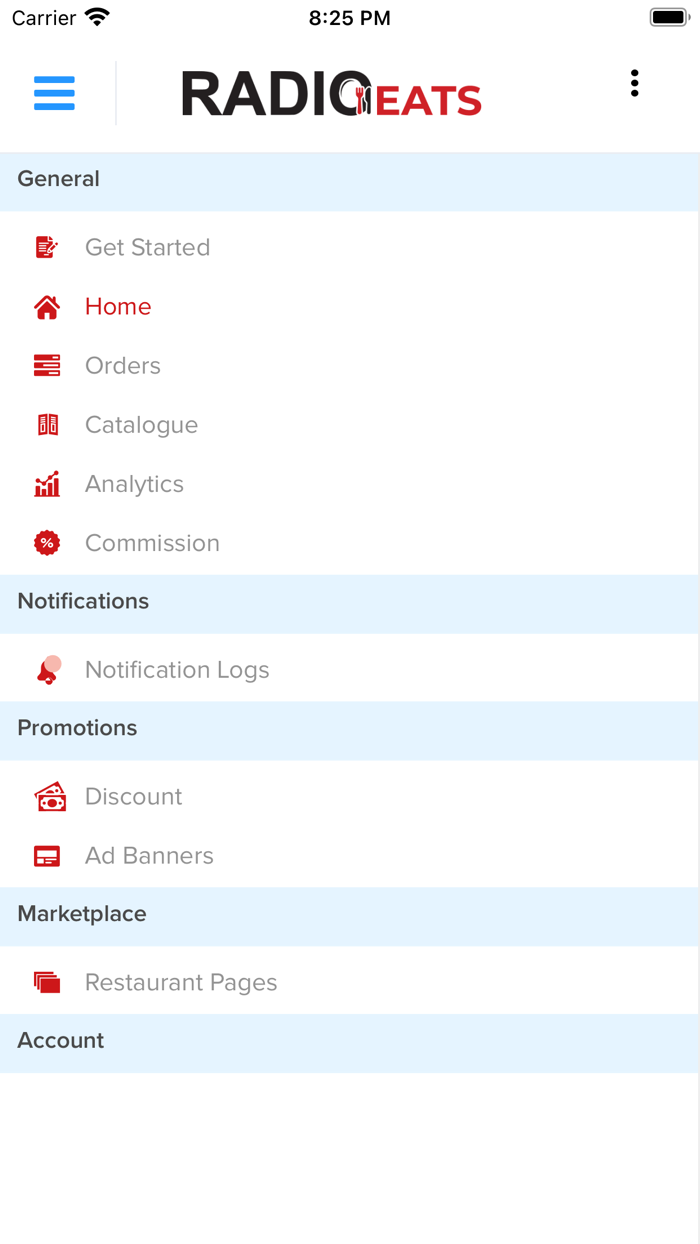Image resolution: width=700 pixels, height=1244 pixels.
Task: Click the Commission percent badge icon
Action: point(47,543)
